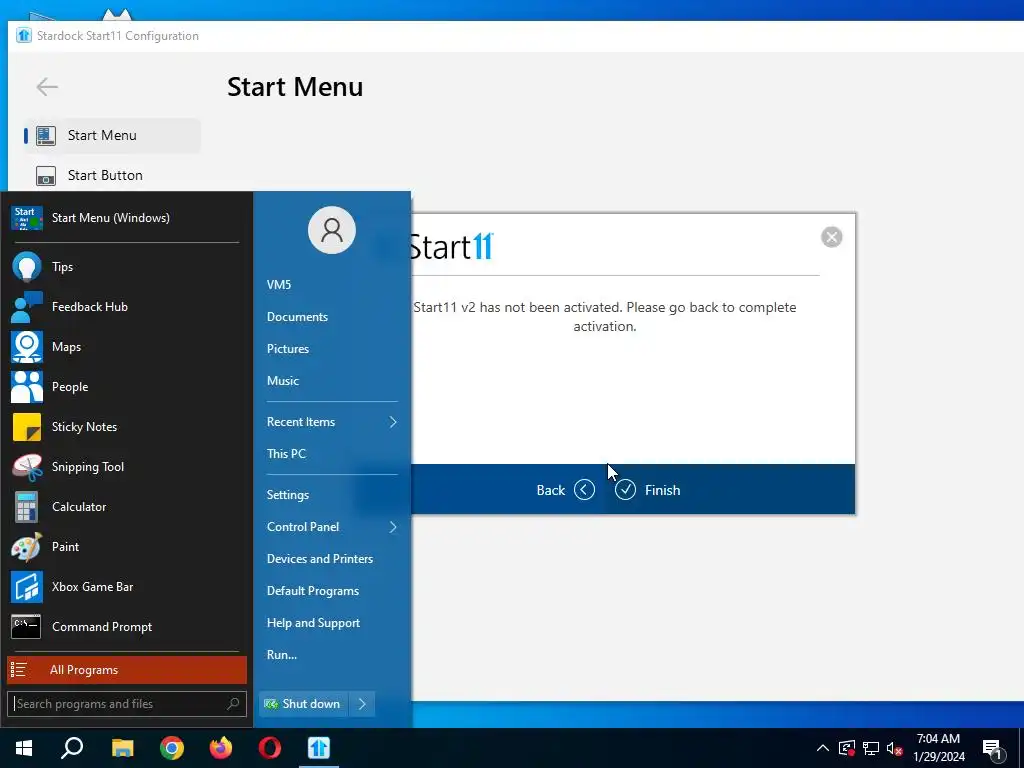Open Firefox from the taskbar

pyautogui.click(x=221, y=748)
